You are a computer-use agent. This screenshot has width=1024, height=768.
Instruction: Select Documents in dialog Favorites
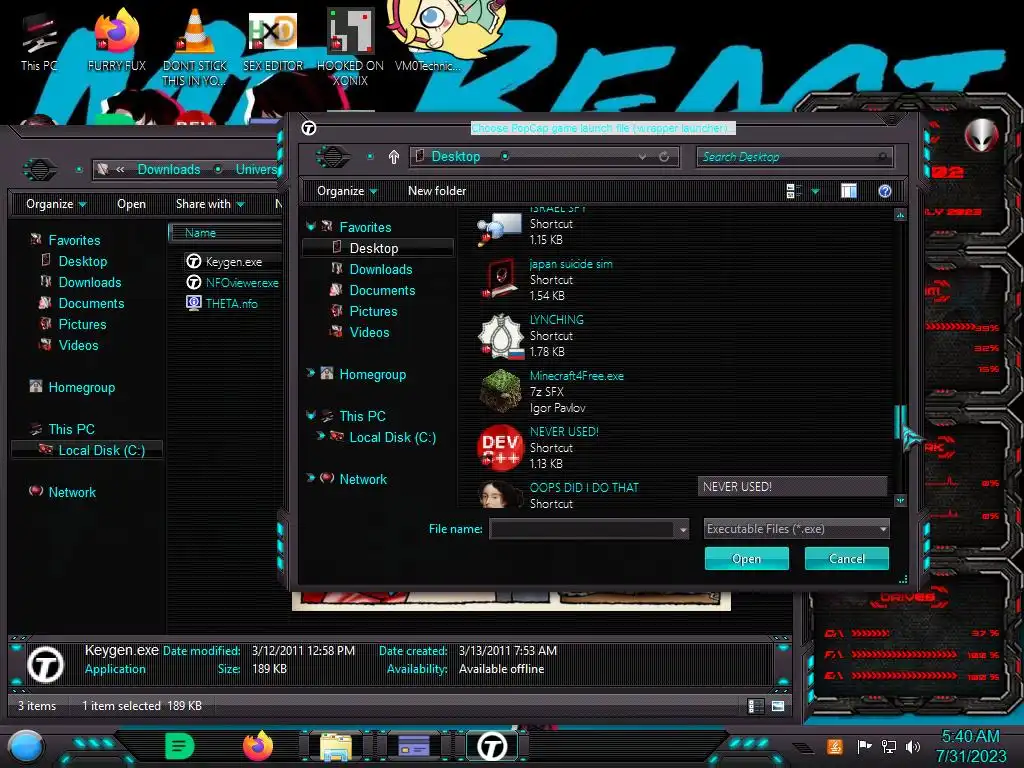[382, 290]
